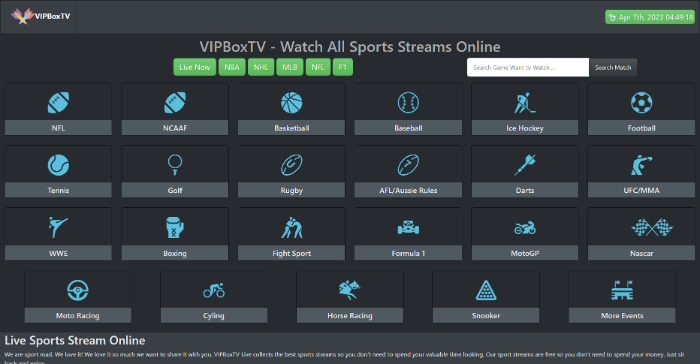Open the Darts icon tile

tap(525, 165)
